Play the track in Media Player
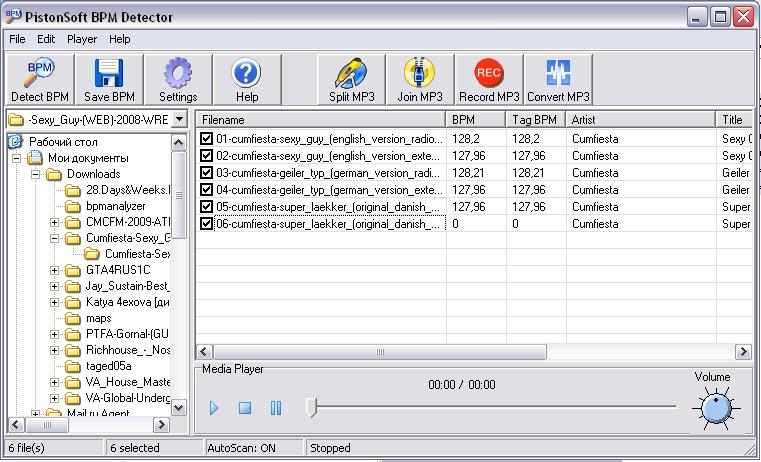This screenshot has height=462, width=761. (x=214, y=408)
